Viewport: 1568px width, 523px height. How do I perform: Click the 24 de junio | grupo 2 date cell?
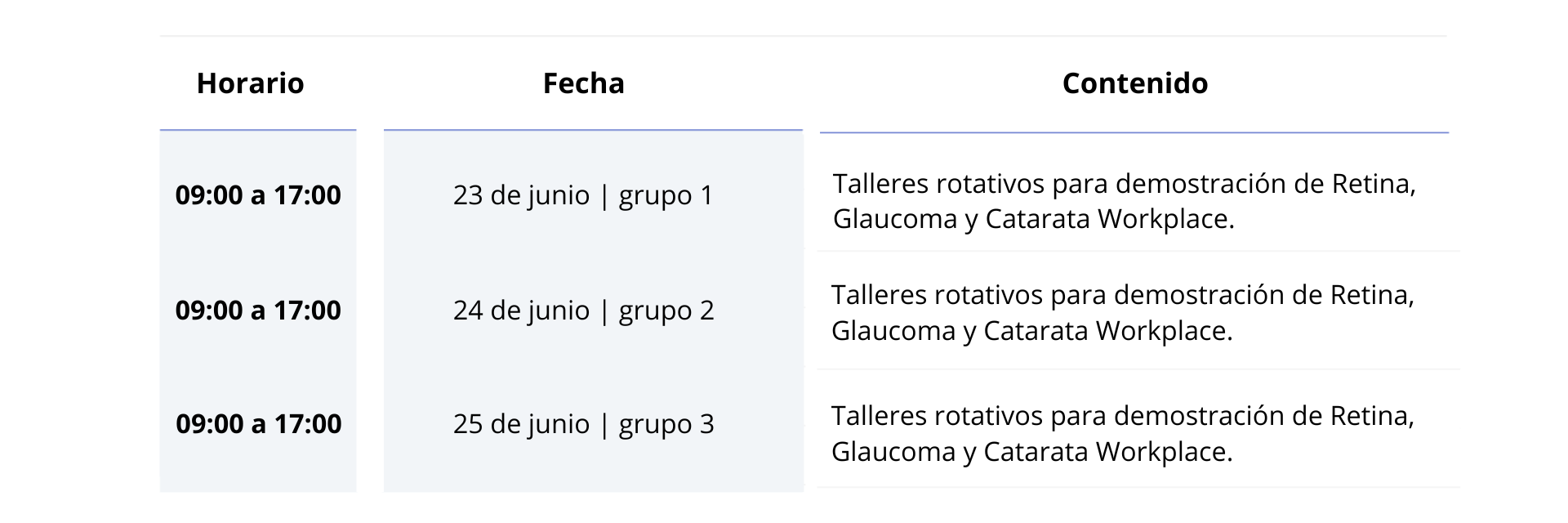(x=584, y=311)
